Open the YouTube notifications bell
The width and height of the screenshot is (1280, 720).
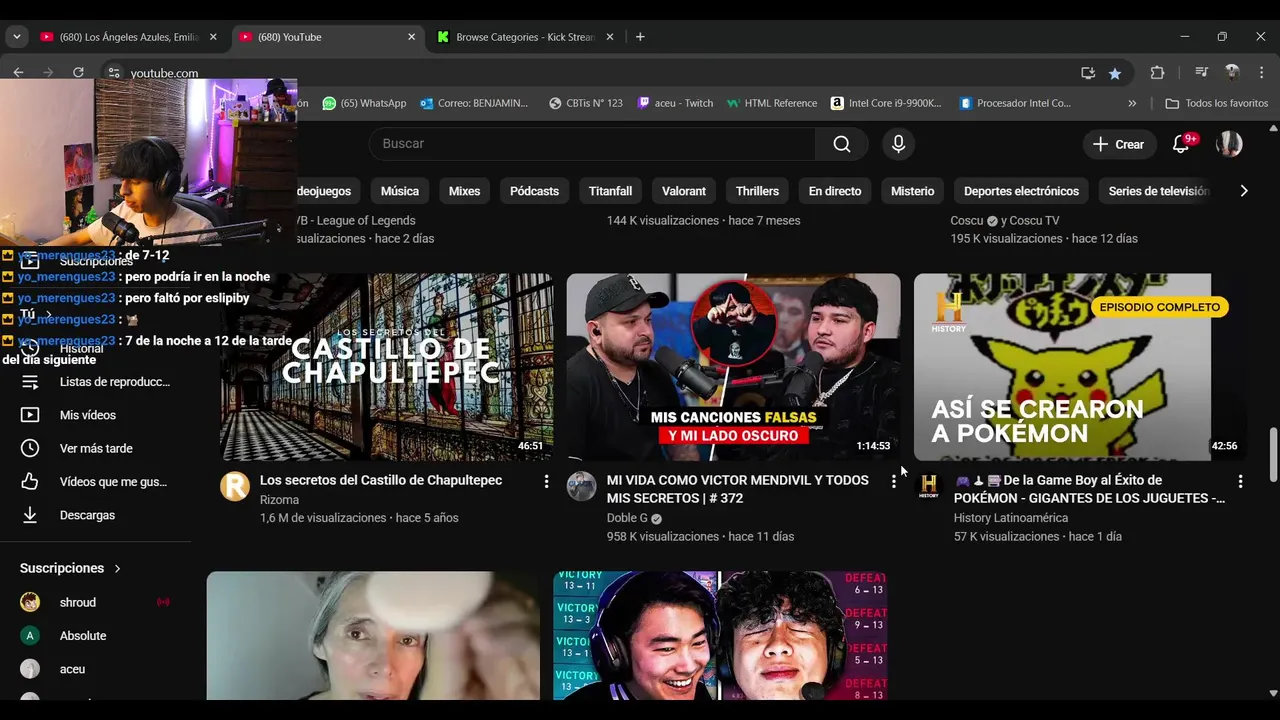pos(1181,144)
